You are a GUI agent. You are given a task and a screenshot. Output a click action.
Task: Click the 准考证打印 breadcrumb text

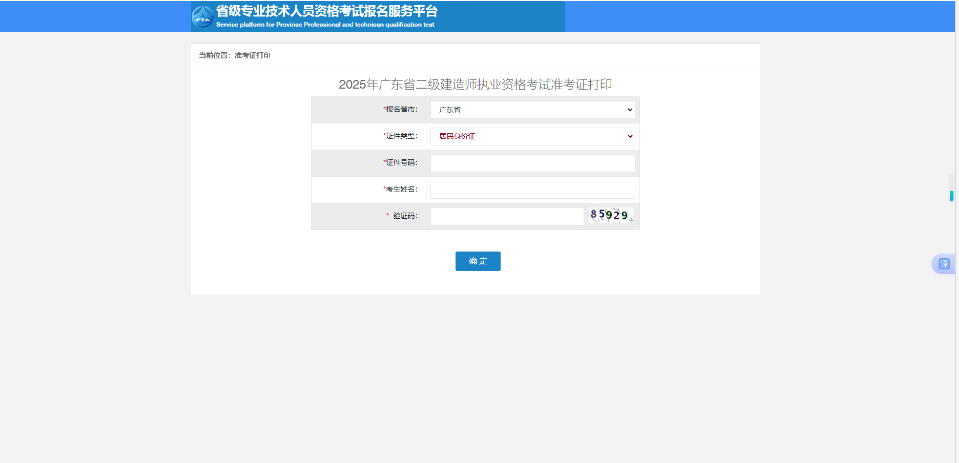pos(253,56)
